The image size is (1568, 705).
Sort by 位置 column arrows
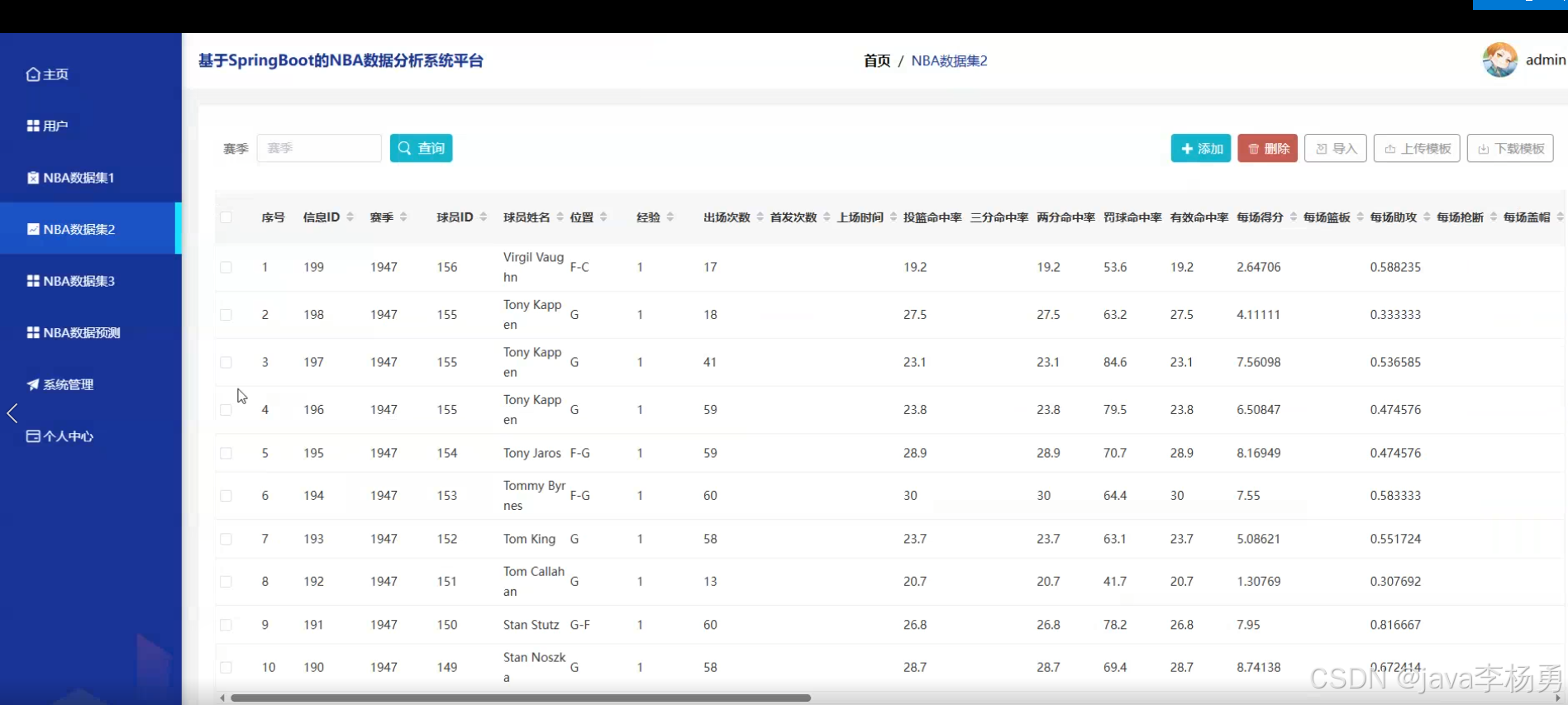pyautogui.click(x=603, y=217)
